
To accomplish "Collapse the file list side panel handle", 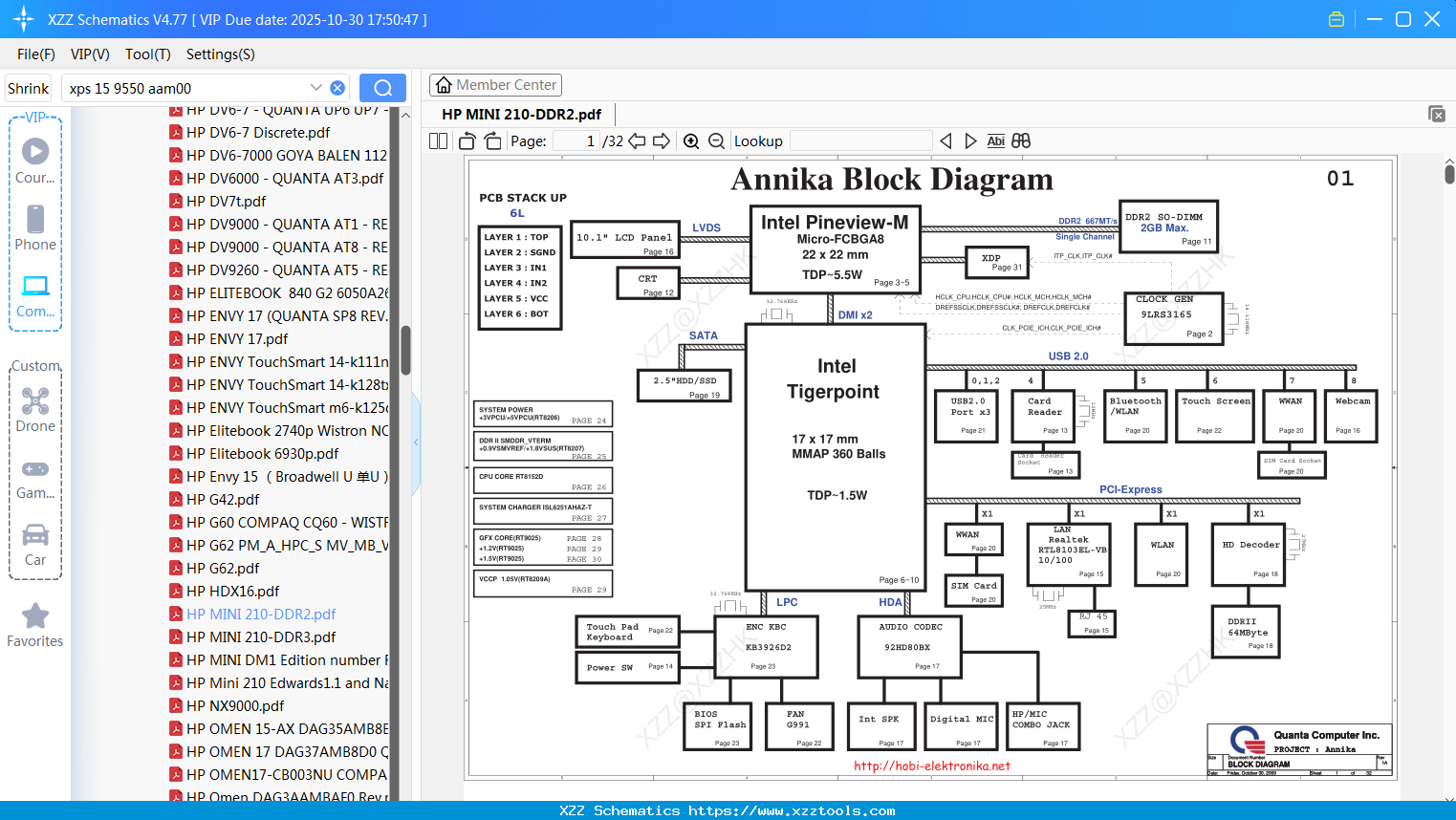I will coord(416,442).
